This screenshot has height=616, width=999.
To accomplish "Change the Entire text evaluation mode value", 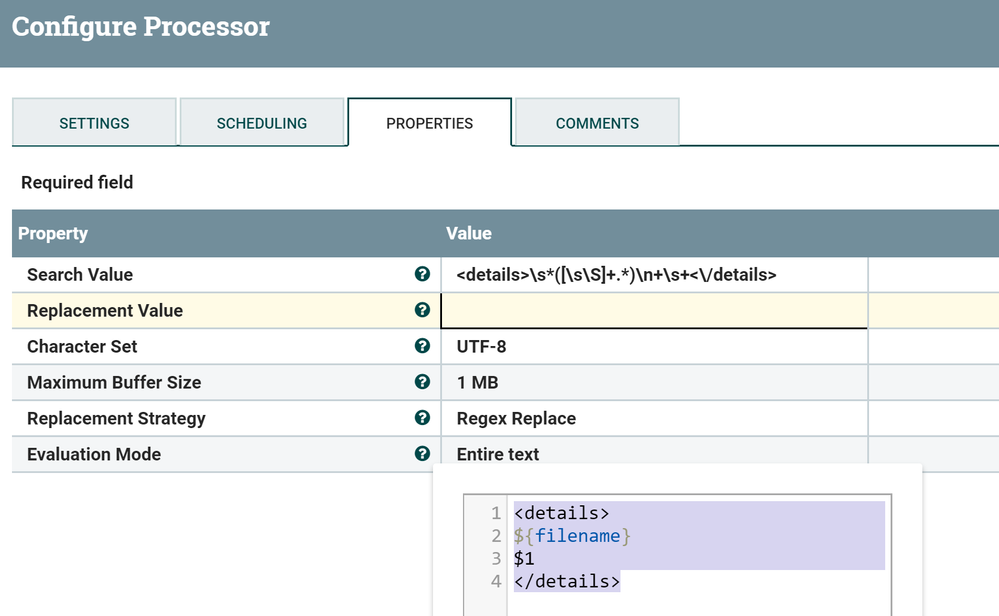I will pos(498,454).
